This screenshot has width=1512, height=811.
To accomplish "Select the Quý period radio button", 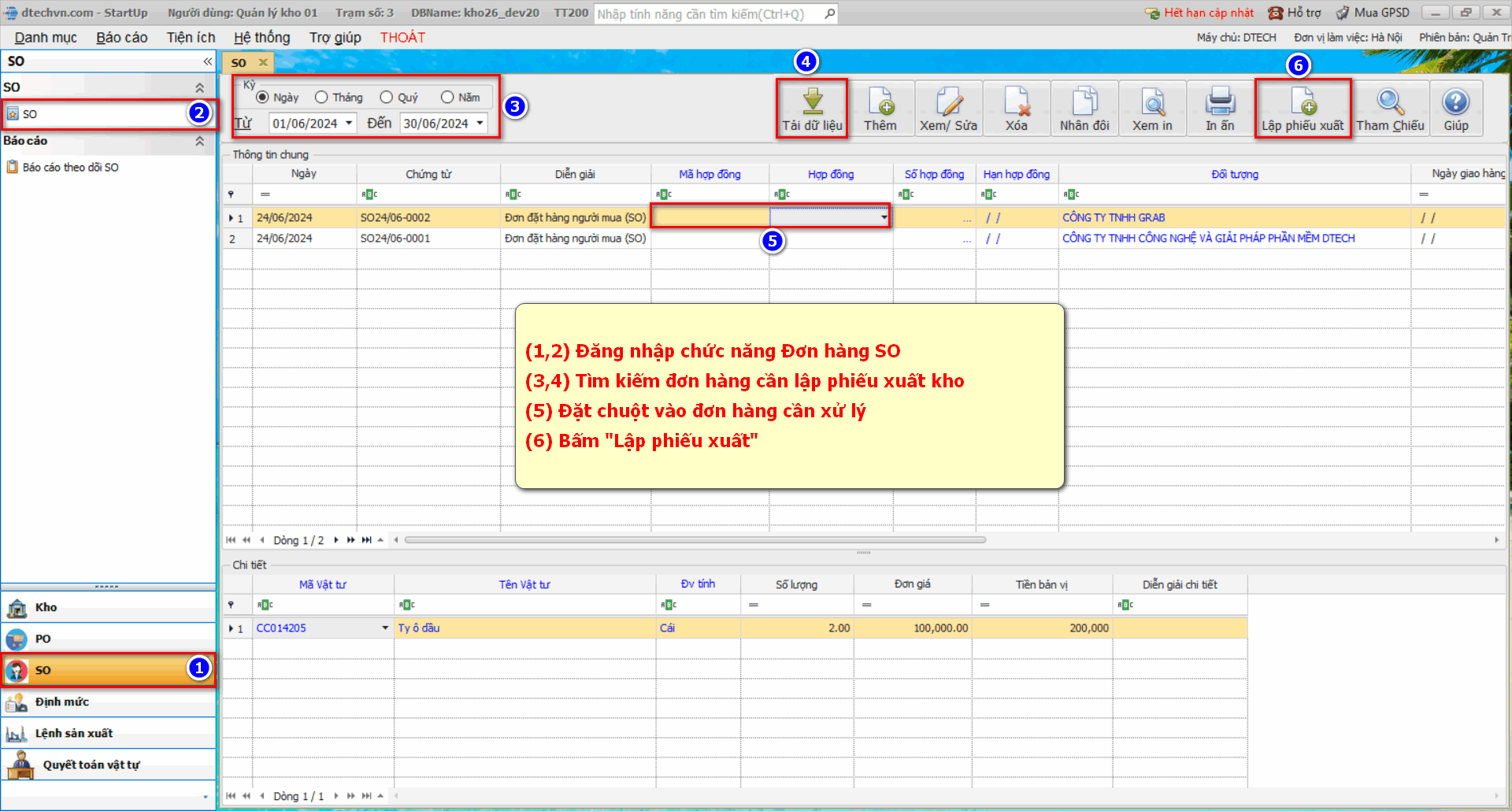I will [x=387, y=98].
